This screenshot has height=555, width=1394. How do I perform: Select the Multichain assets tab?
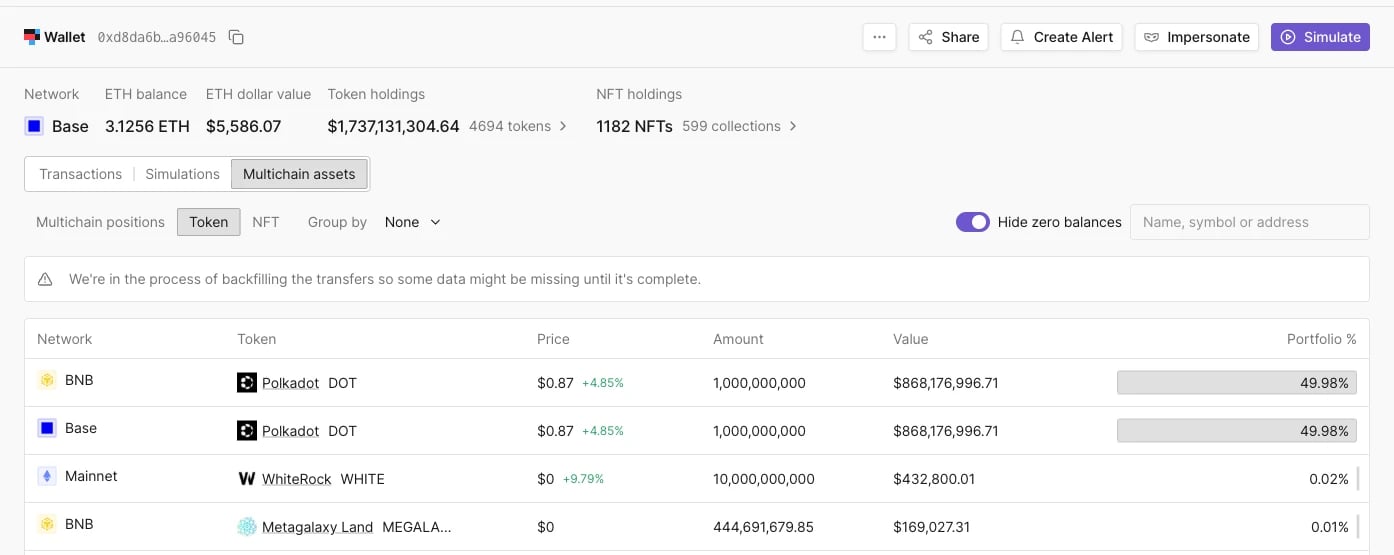click(299, 174)
